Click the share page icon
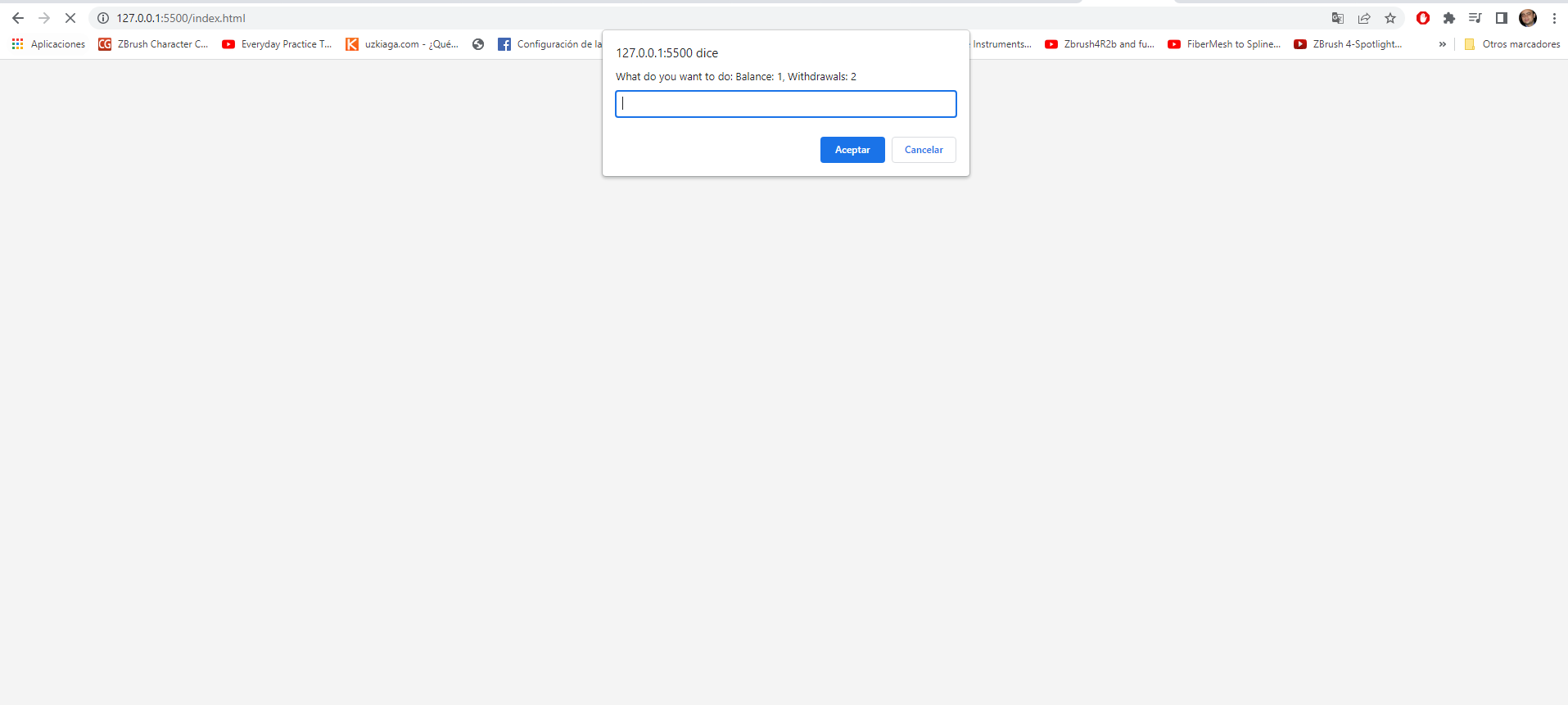Screen dimensions: 1568x705 point(1364,18)
